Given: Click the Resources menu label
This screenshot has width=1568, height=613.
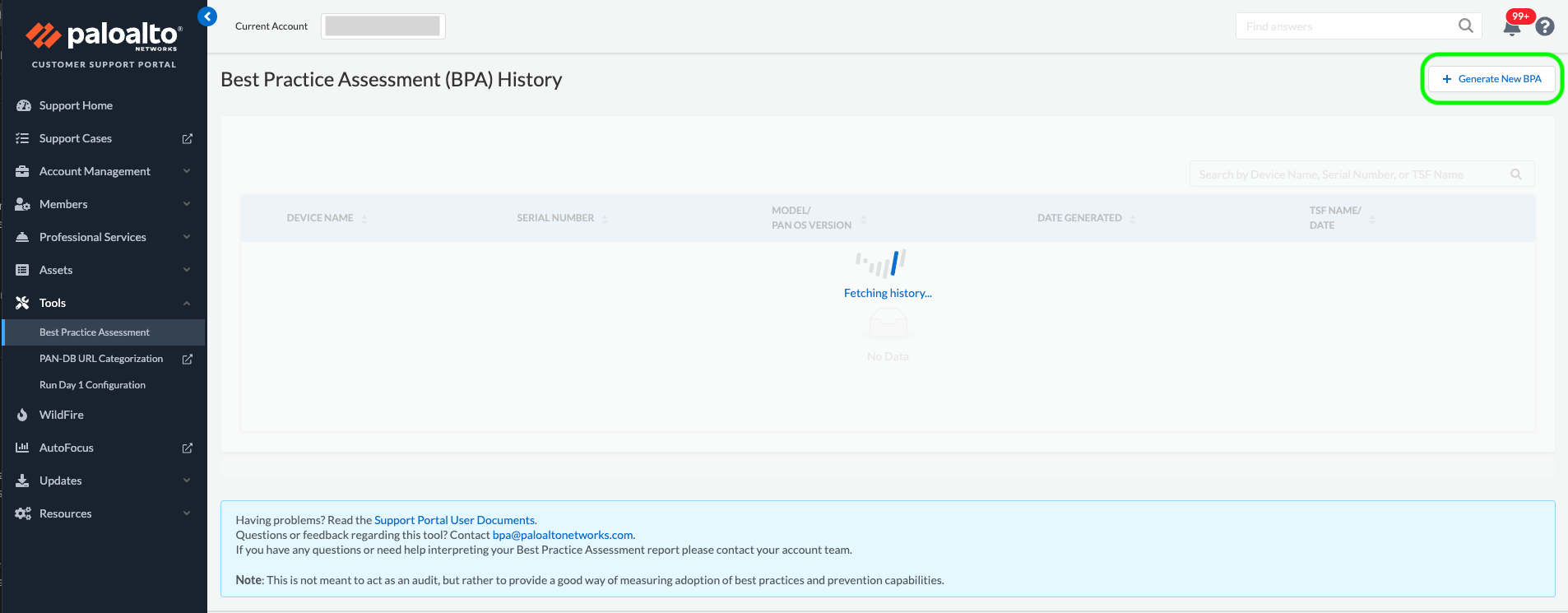Looking at the screenshot, I should click(x=66, y=513).
